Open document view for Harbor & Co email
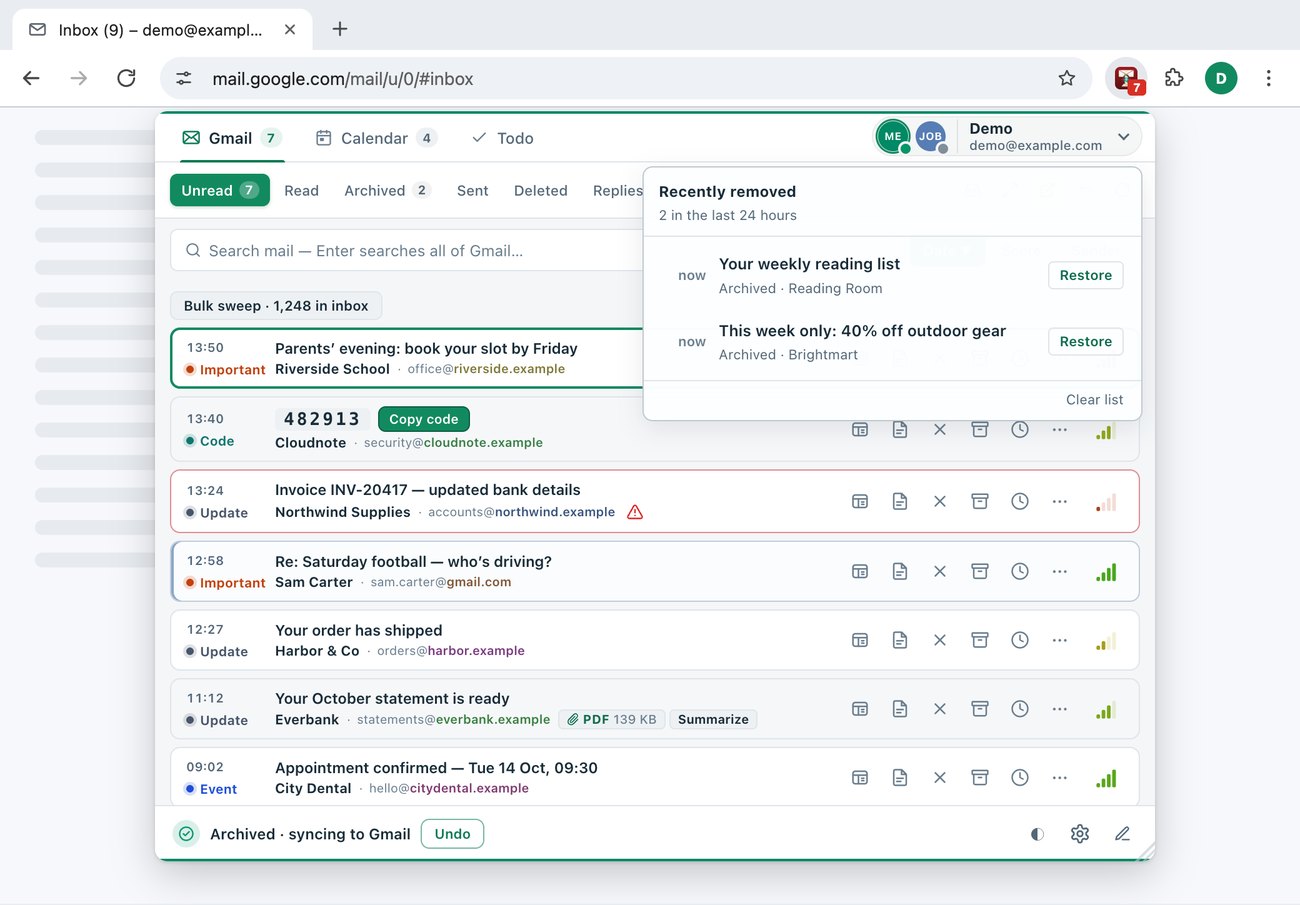This screenshot has height=905, width=1300. coord(900,640)
